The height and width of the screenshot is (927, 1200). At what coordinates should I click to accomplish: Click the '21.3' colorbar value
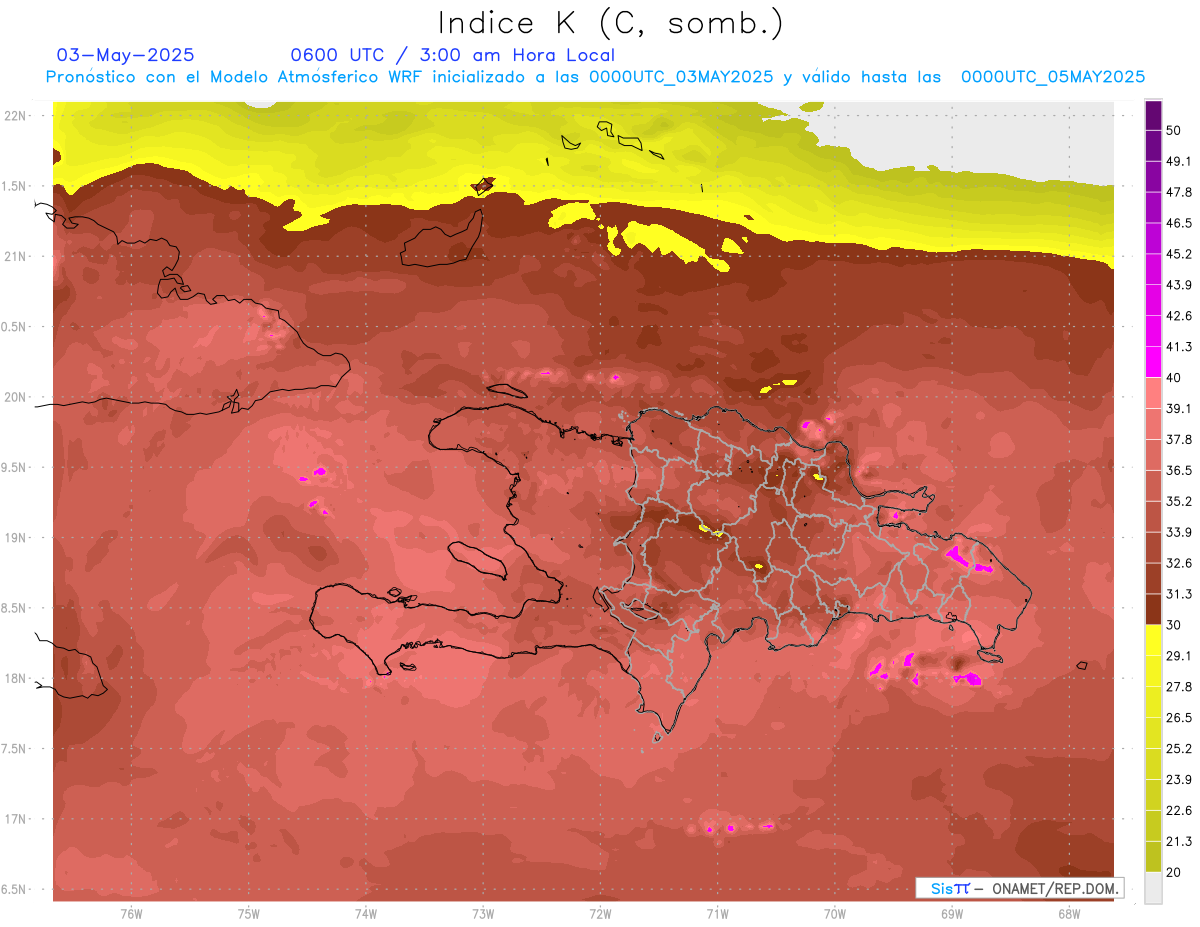(x=1179, y=841)
